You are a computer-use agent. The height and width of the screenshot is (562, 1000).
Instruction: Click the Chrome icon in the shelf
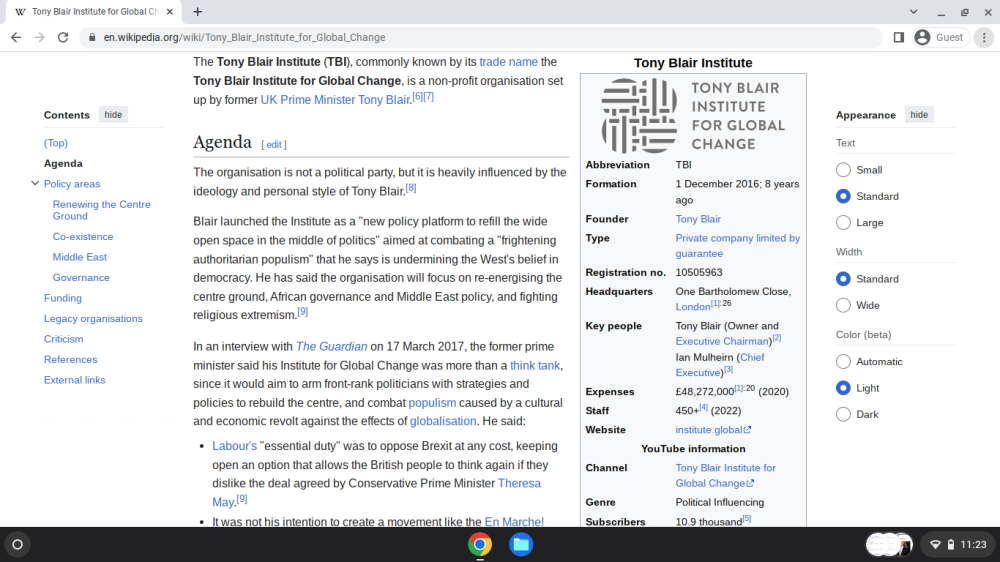[480, 544]
